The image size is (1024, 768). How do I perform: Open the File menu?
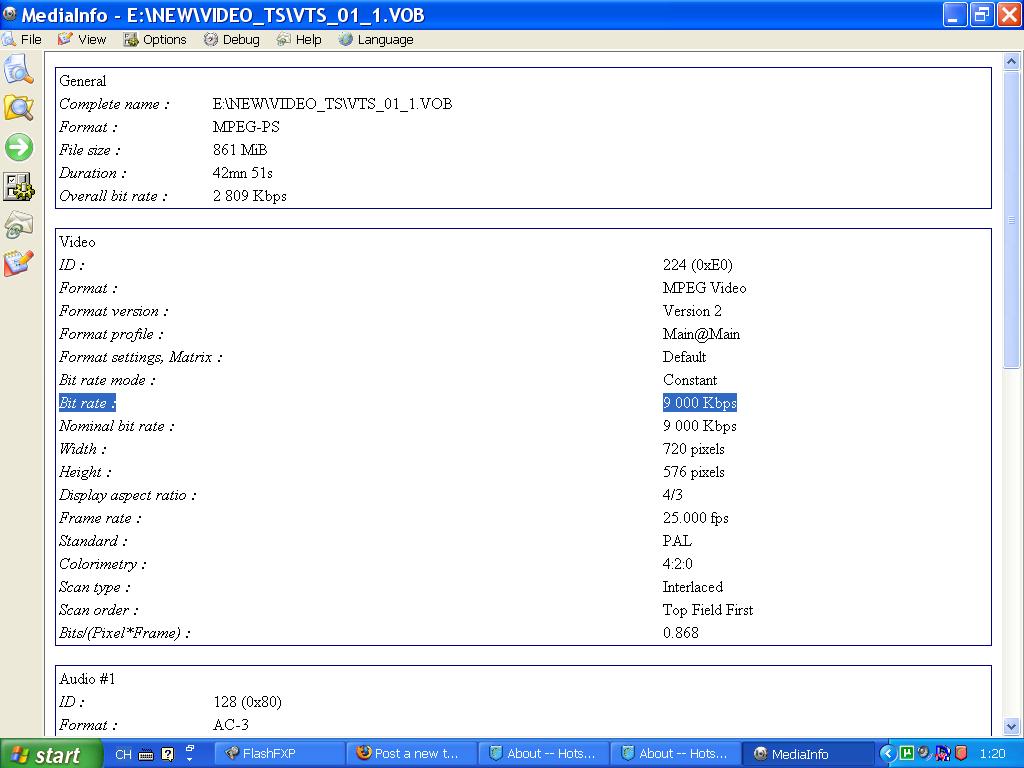pos(22,39)
